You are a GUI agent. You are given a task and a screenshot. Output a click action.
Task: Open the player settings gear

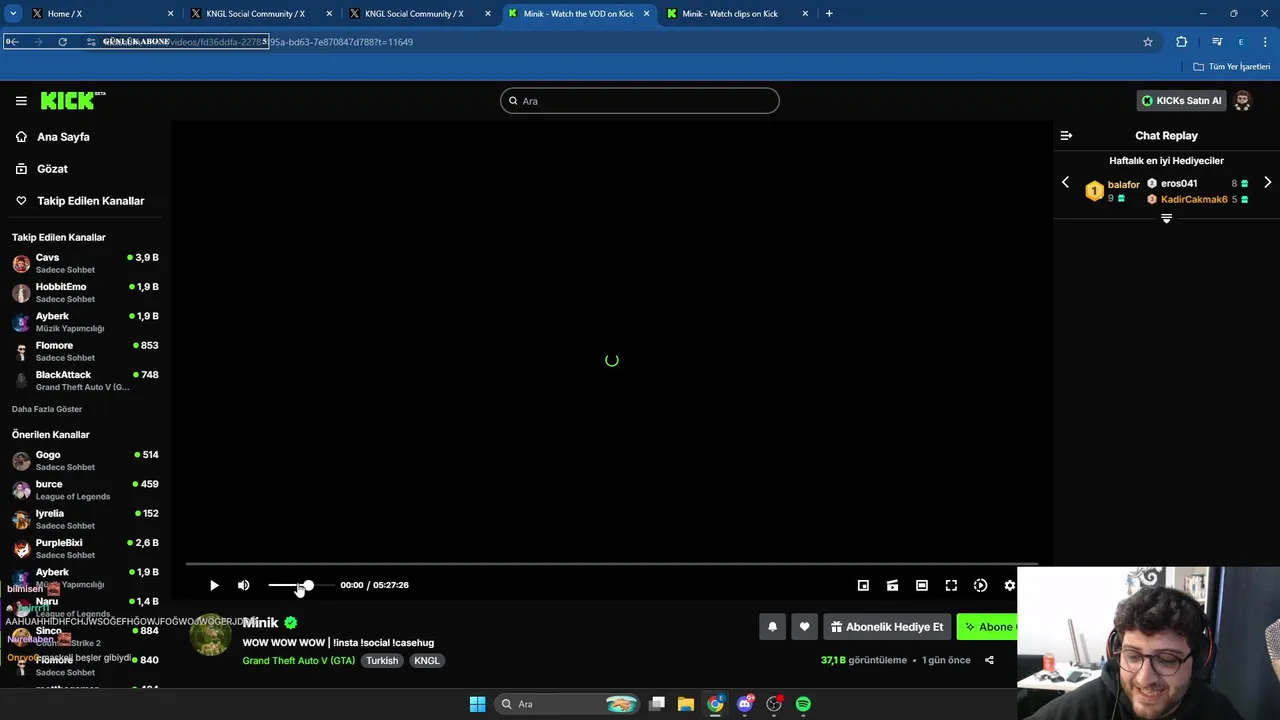[1009, 585]
